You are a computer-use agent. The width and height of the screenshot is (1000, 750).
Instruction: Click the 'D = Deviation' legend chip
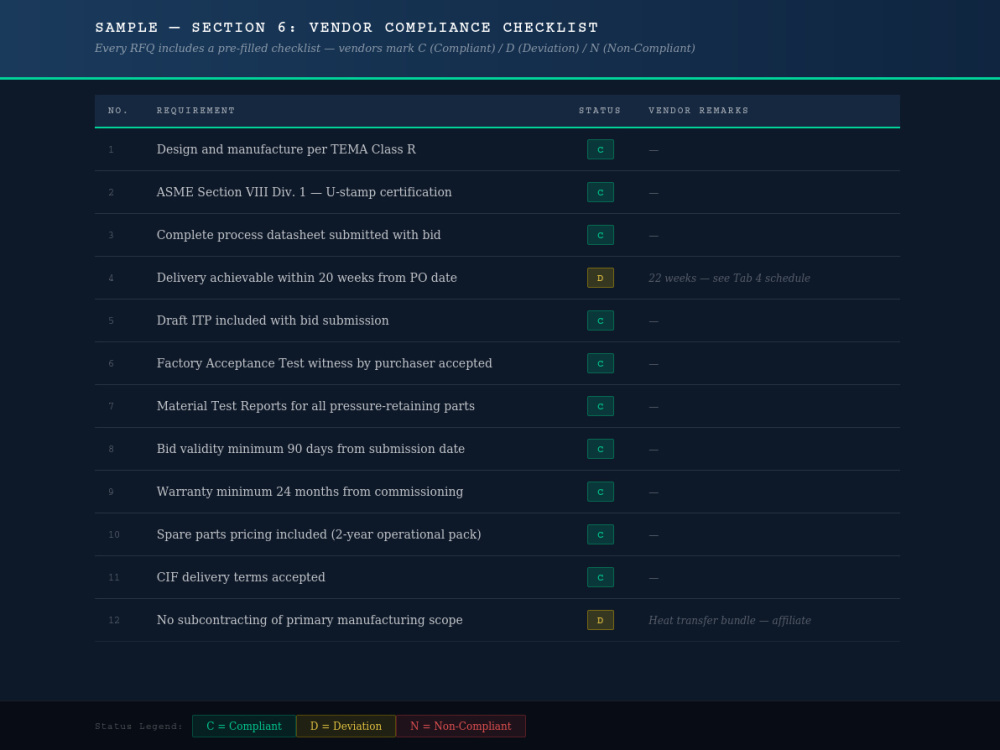[x=346, y=726]
